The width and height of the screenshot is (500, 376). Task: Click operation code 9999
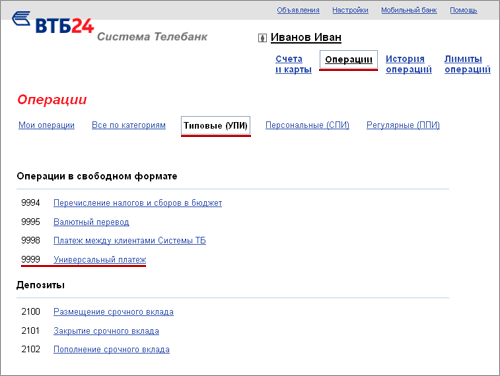tap(31, 259)
